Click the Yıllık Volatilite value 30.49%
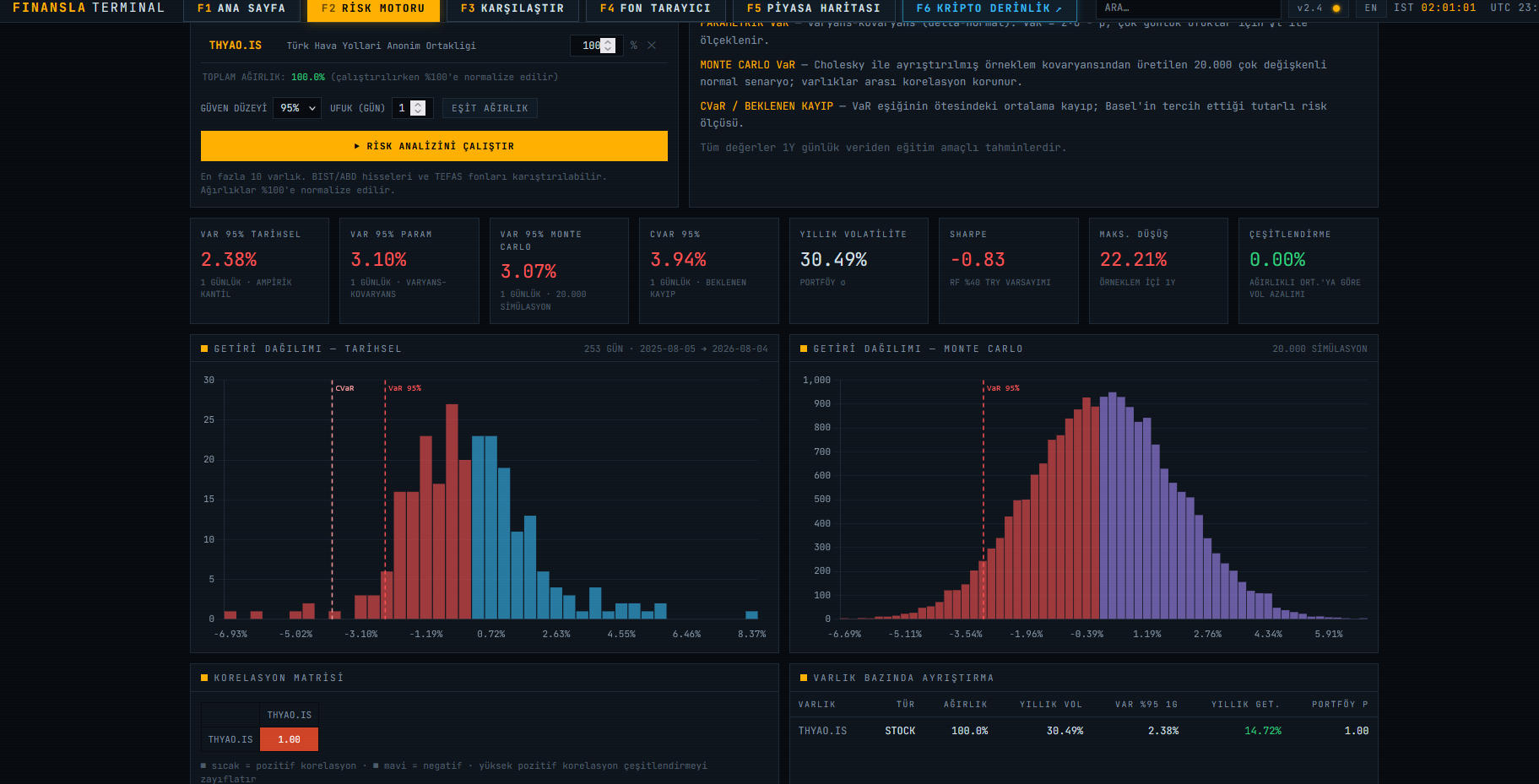 coord(833,260)
